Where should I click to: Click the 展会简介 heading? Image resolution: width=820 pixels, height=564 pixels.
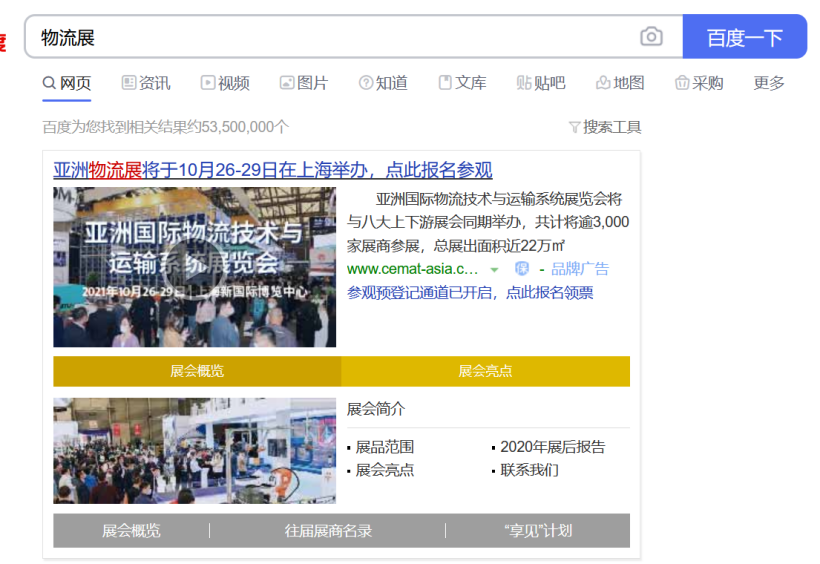[x=375, y=409]
